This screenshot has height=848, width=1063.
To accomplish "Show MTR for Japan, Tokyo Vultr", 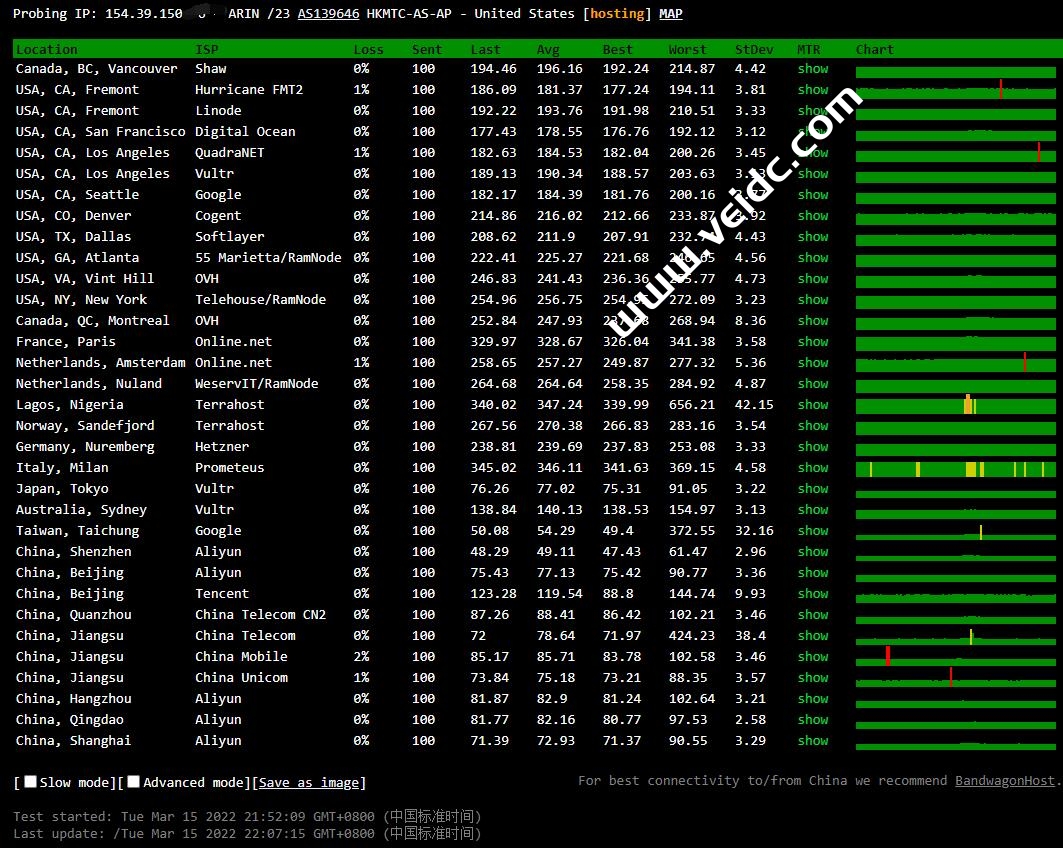I will pos(812,489).
